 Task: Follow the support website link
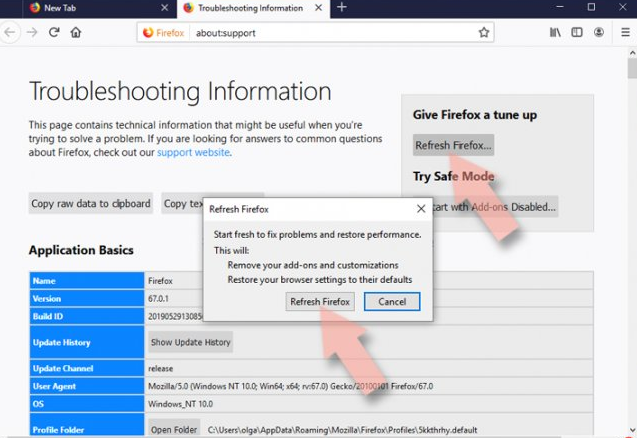[x=193, y=153]
